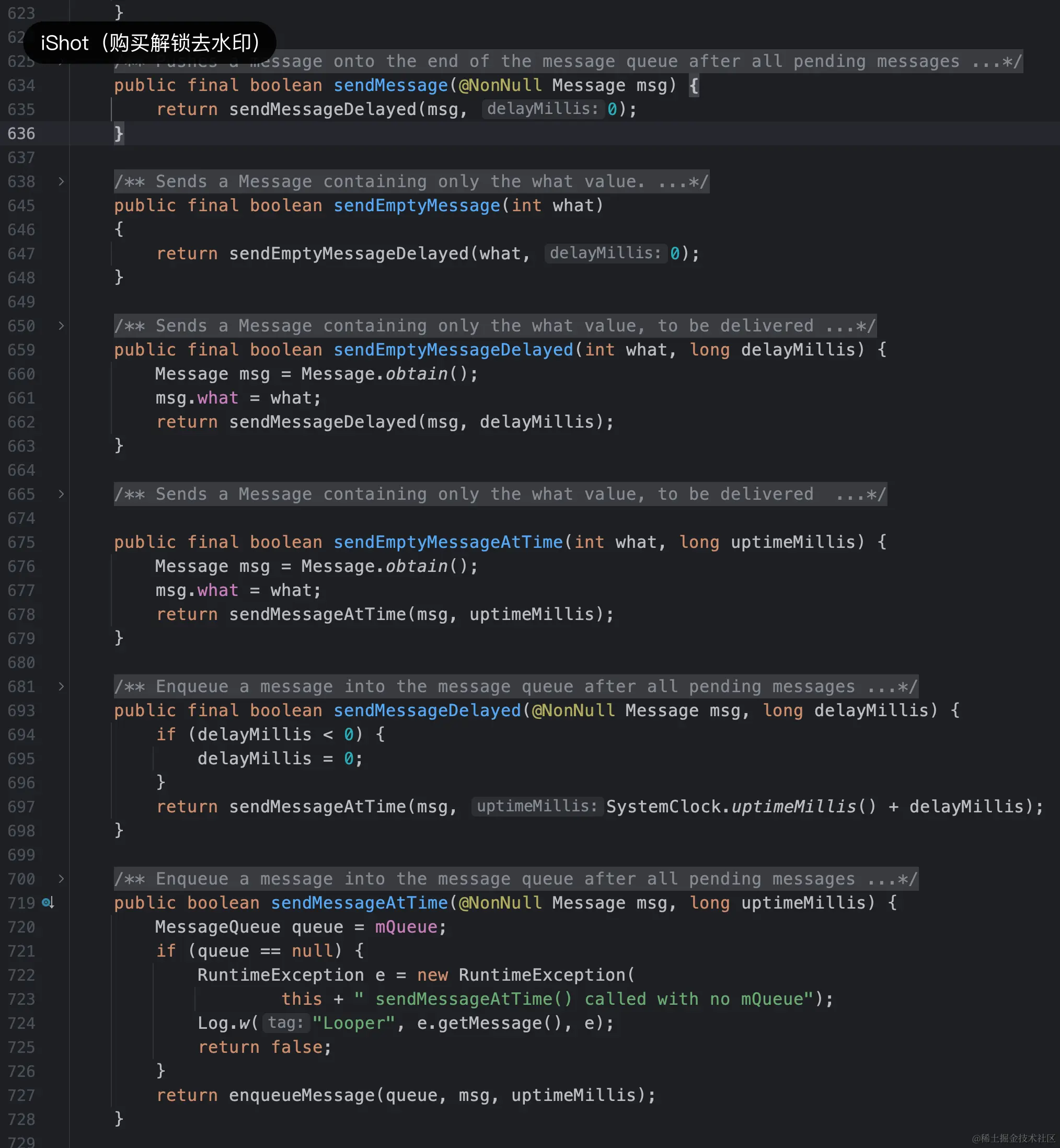Expand fold chevron at line 681

[61, 687]
